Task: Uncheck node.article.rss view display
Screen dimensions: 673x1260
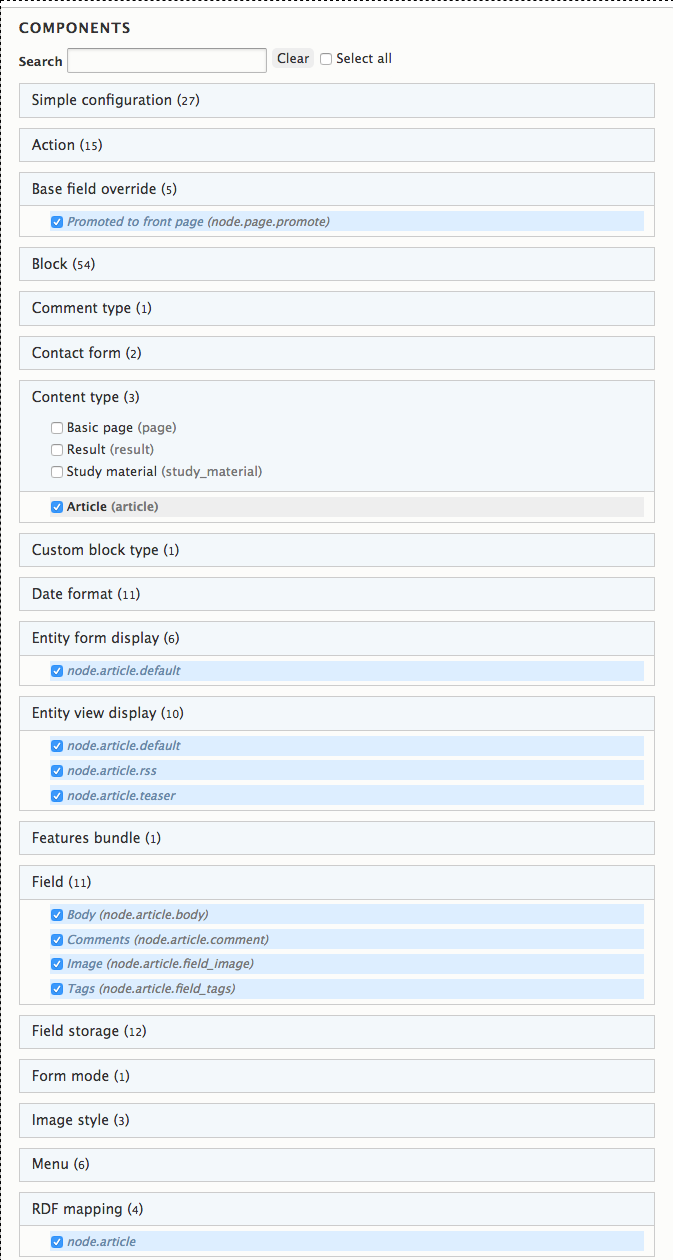Action: pyautogui.click(x=57, y=771)
